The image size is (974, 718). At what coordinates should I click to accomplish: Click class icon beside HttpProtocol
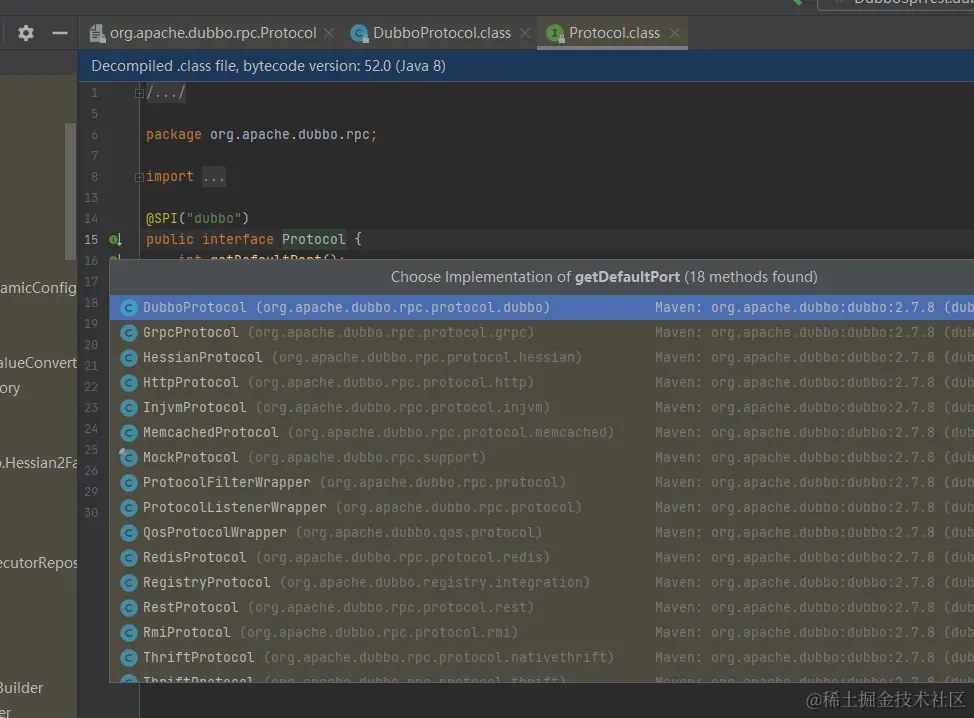point(129,383)
